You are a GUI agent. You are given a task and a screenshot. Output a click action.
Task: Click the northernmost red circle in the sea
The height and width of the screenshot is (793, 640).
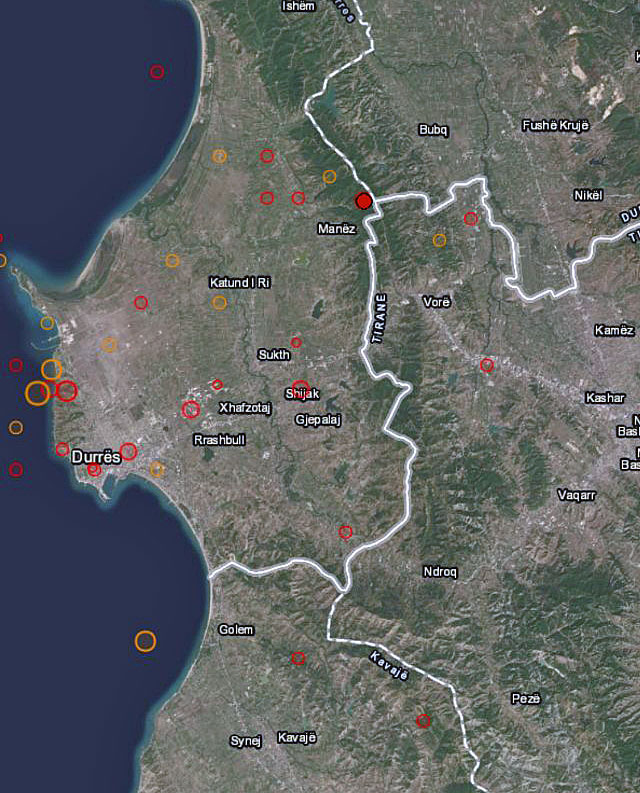tap(157, 71)
